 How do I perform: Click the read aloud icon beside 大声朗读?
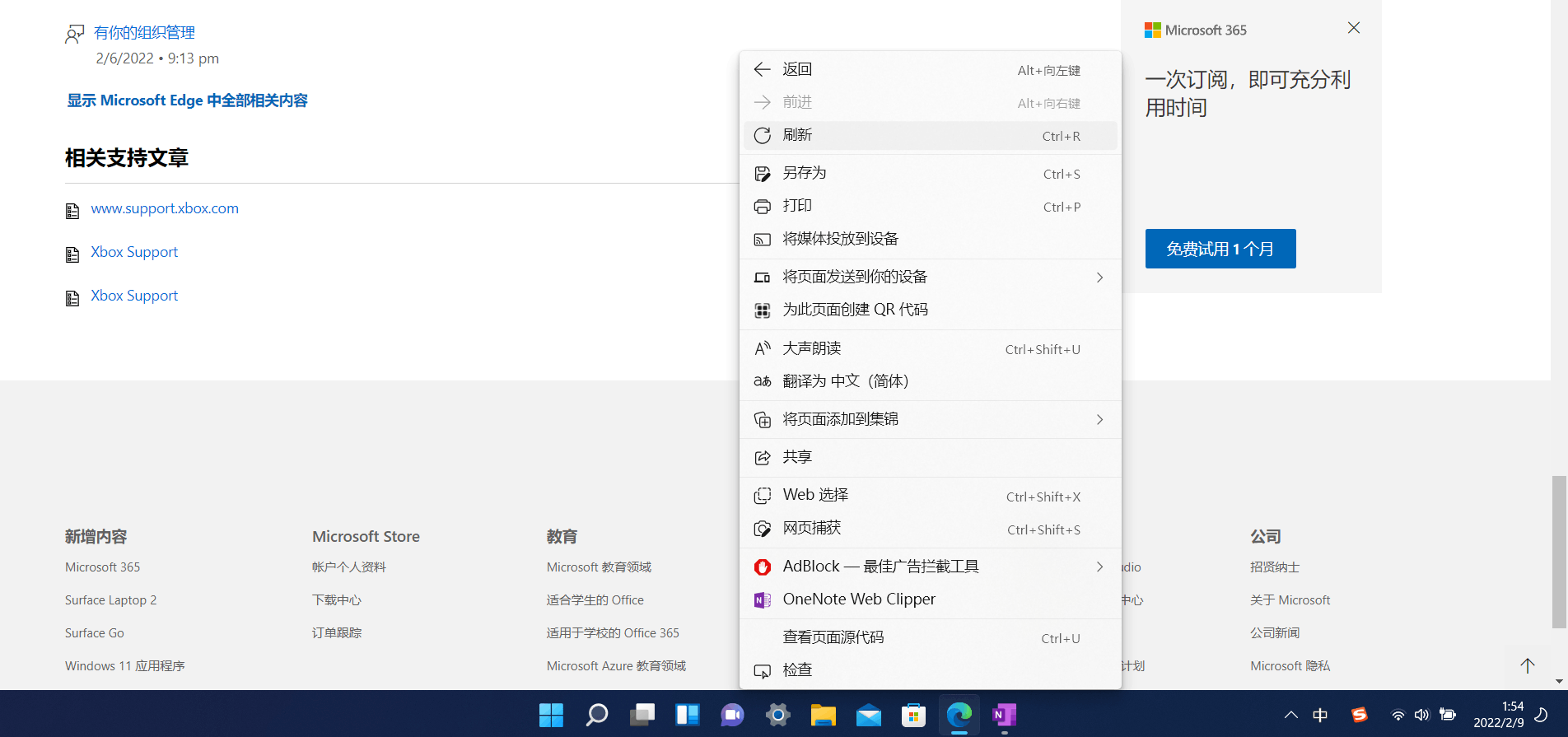coord(763,348)
